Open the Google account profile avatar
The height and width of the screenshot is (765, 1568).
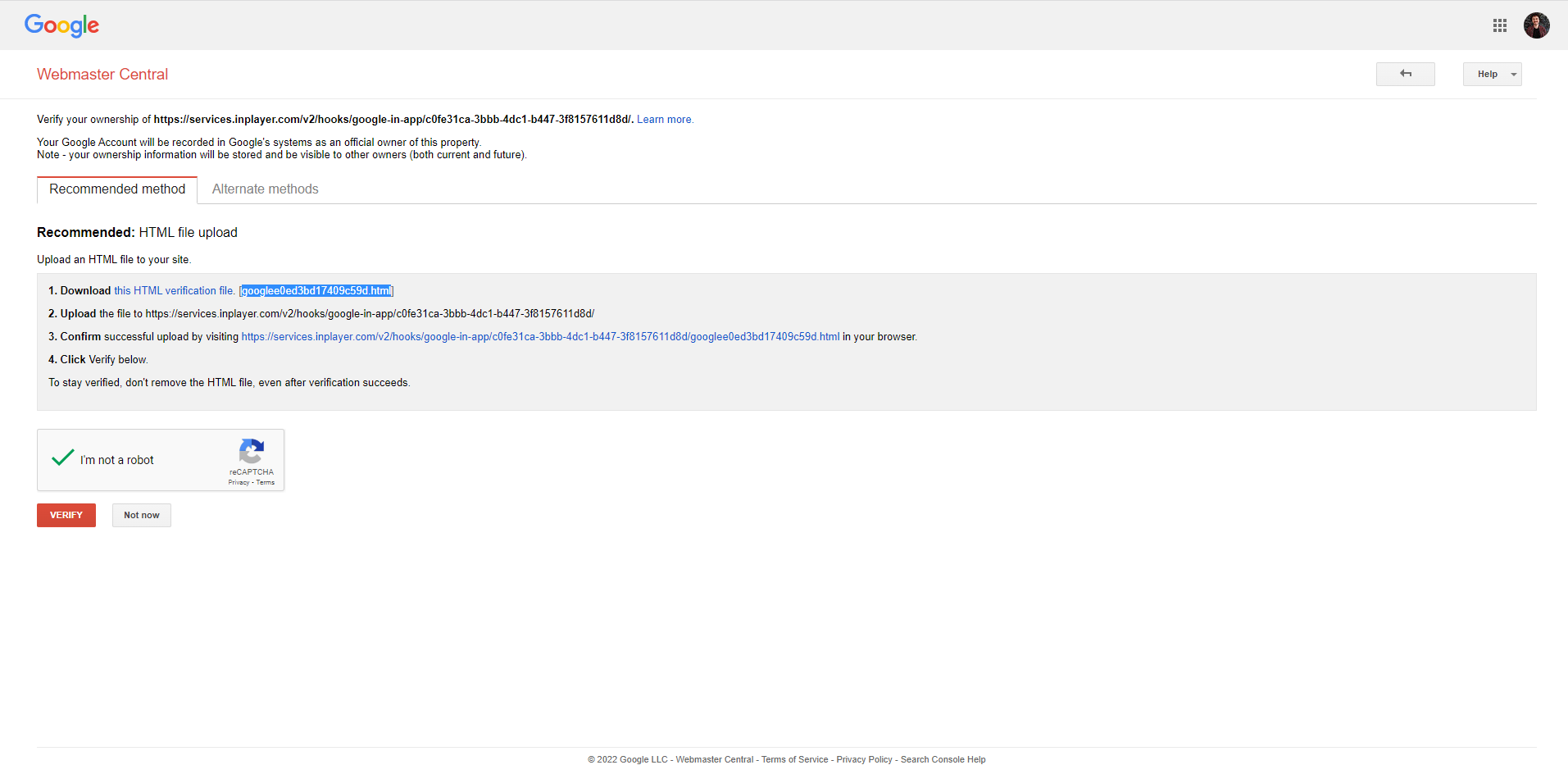[x=1537, y=25]
